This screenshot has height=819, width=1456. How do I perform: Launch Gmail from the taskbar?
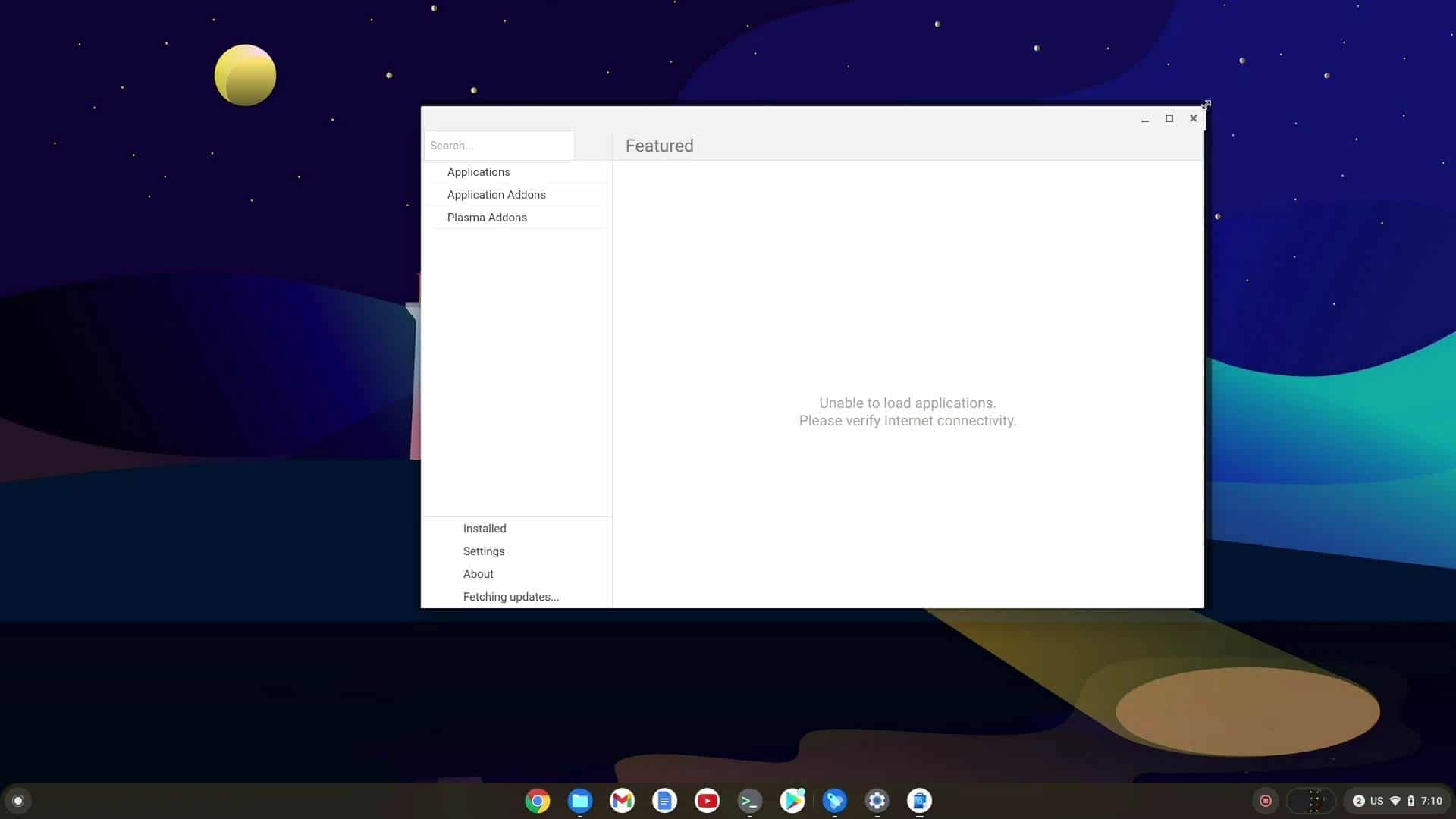pos(622,800)
